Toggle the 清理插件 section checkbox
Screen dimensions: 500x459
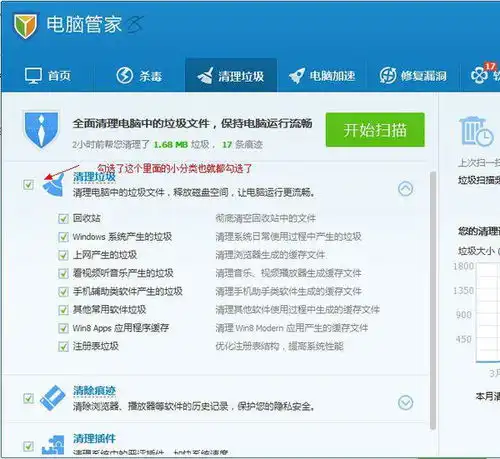pos(28,446)
